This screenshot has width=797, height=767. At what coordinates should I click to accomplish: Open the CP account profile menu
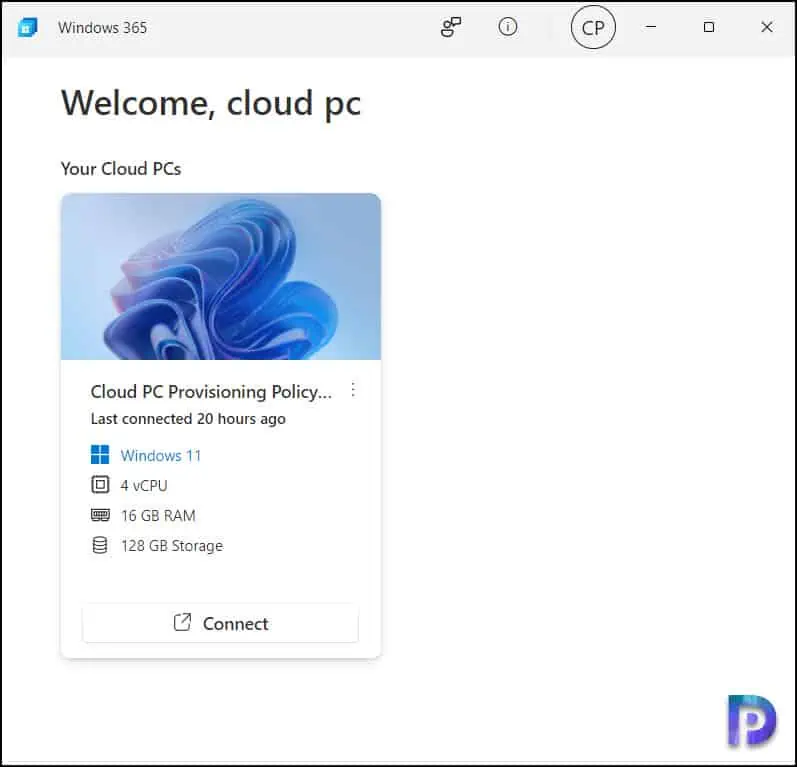593,27
